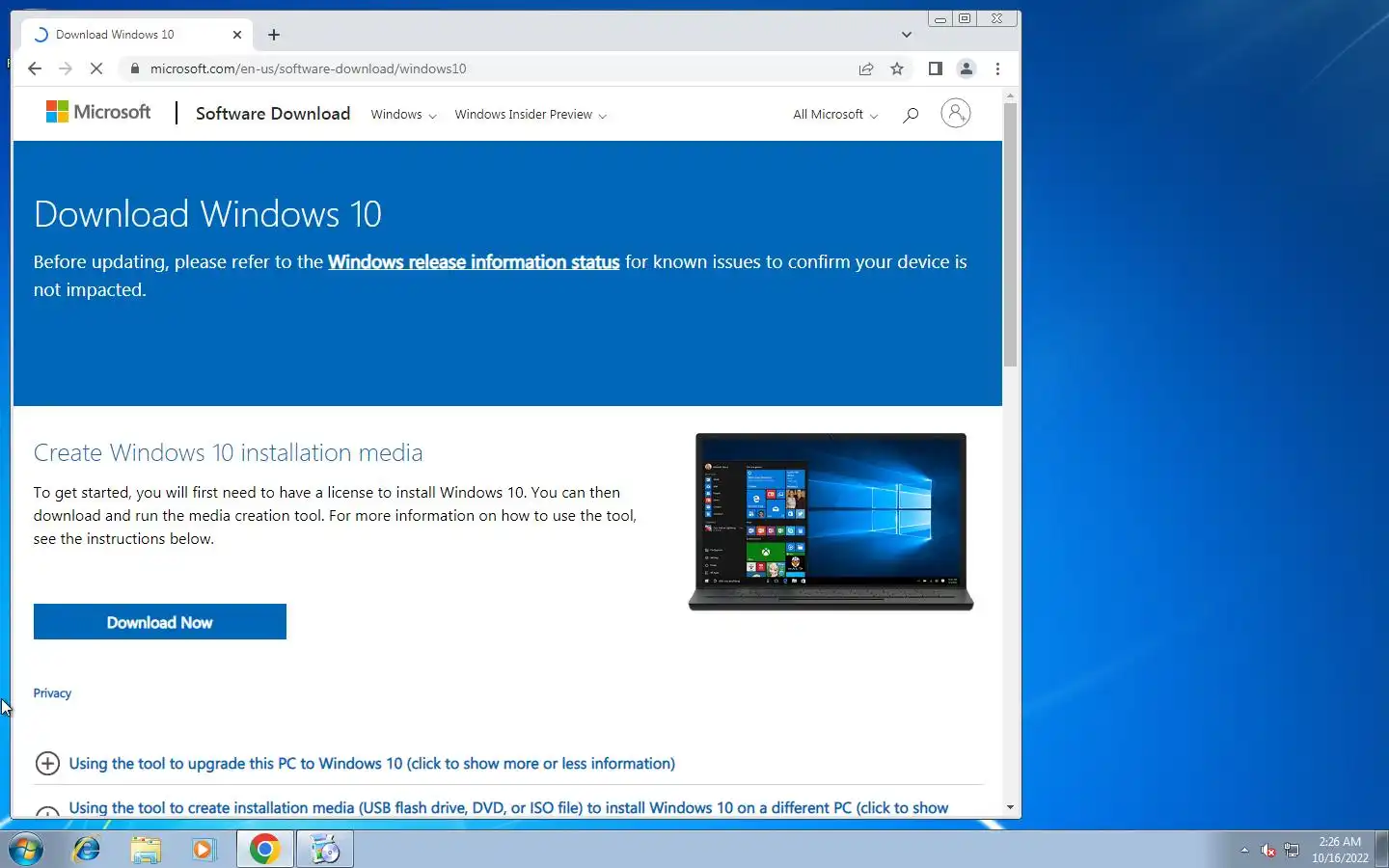Screen dimensions: 1389x868
Task: Open the Windows Start menu
Action: tap(26, 850)
